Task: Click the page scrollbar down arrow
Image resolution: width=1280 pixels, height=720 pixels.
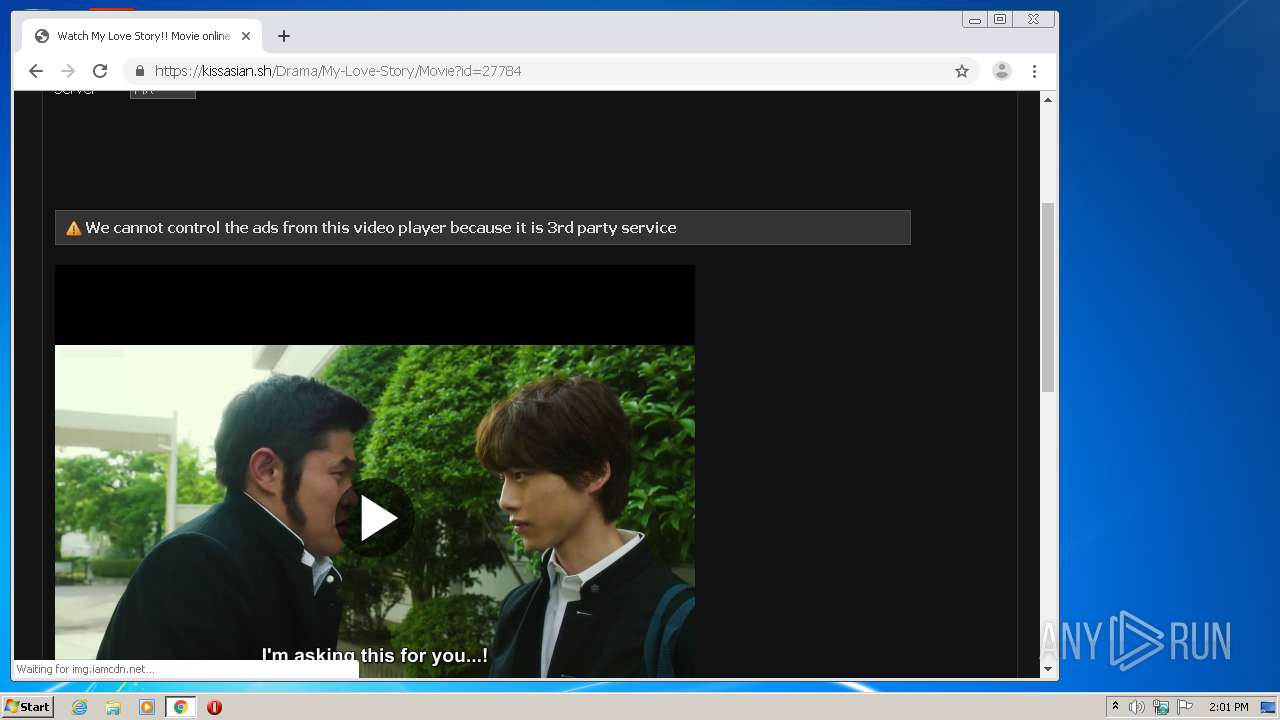Action: (1048, 669)
